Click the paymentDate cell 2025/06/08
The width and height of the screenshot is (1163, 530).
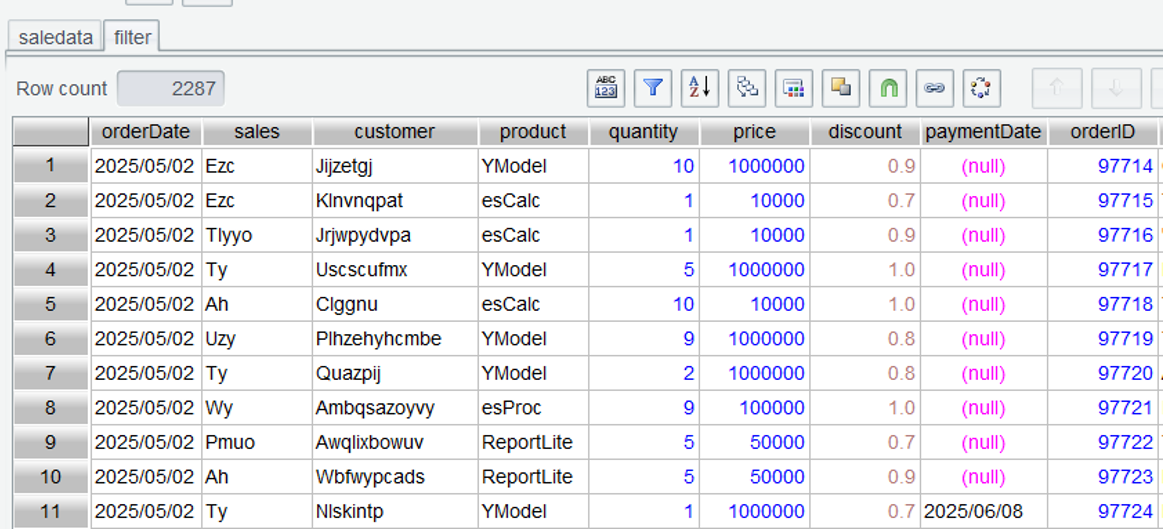click(973, 512)
